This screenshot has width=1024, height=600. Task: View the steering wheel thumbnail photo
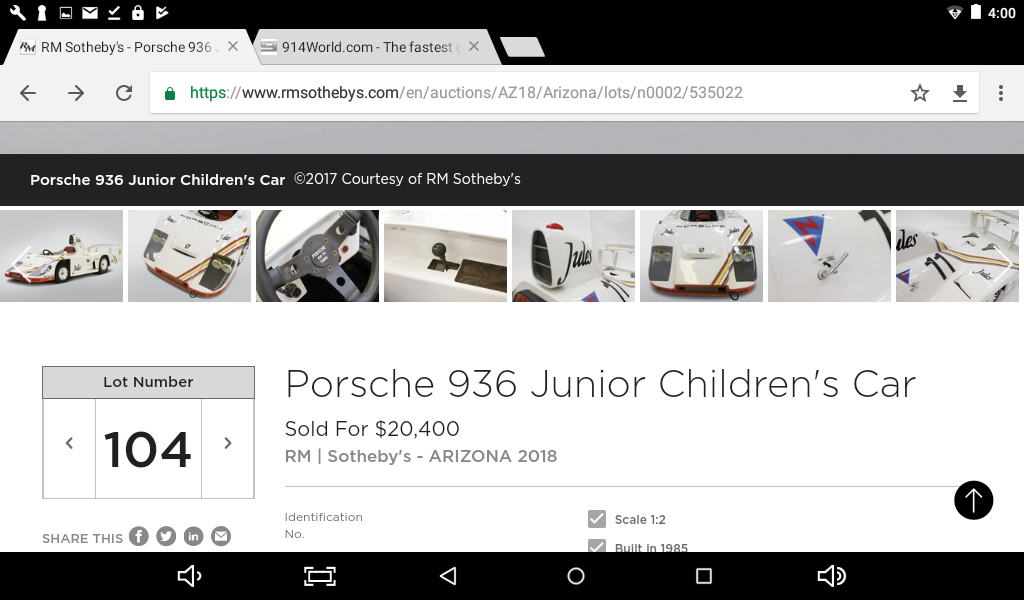click(x=317, y=256)
